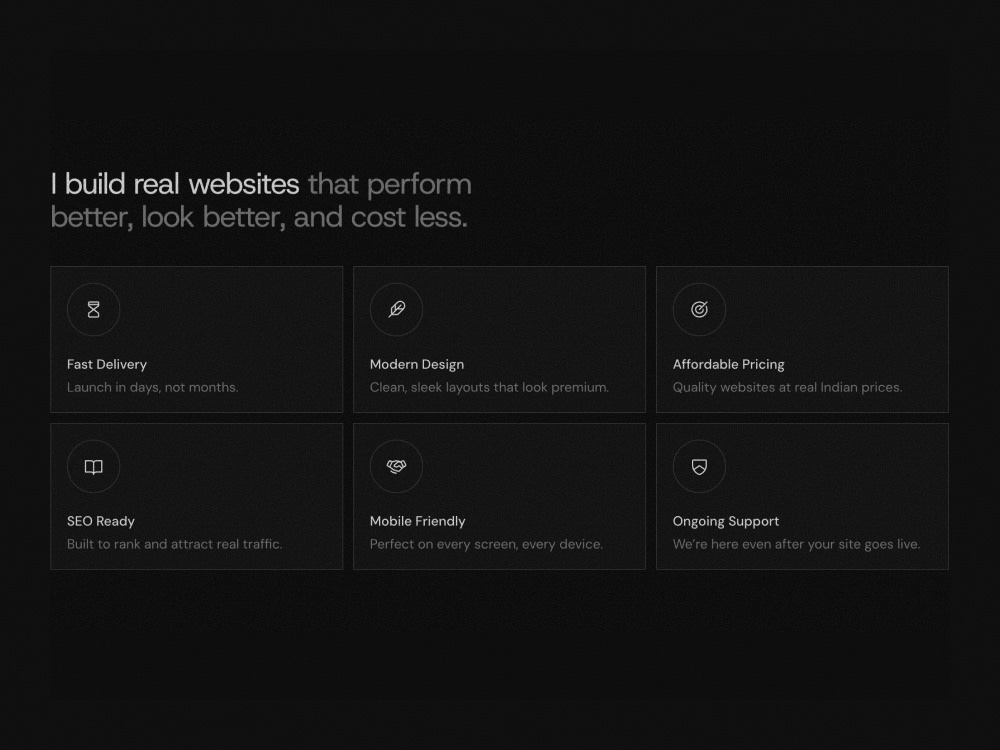Click the target icon above Affordable Pricing

coord(700,309)
